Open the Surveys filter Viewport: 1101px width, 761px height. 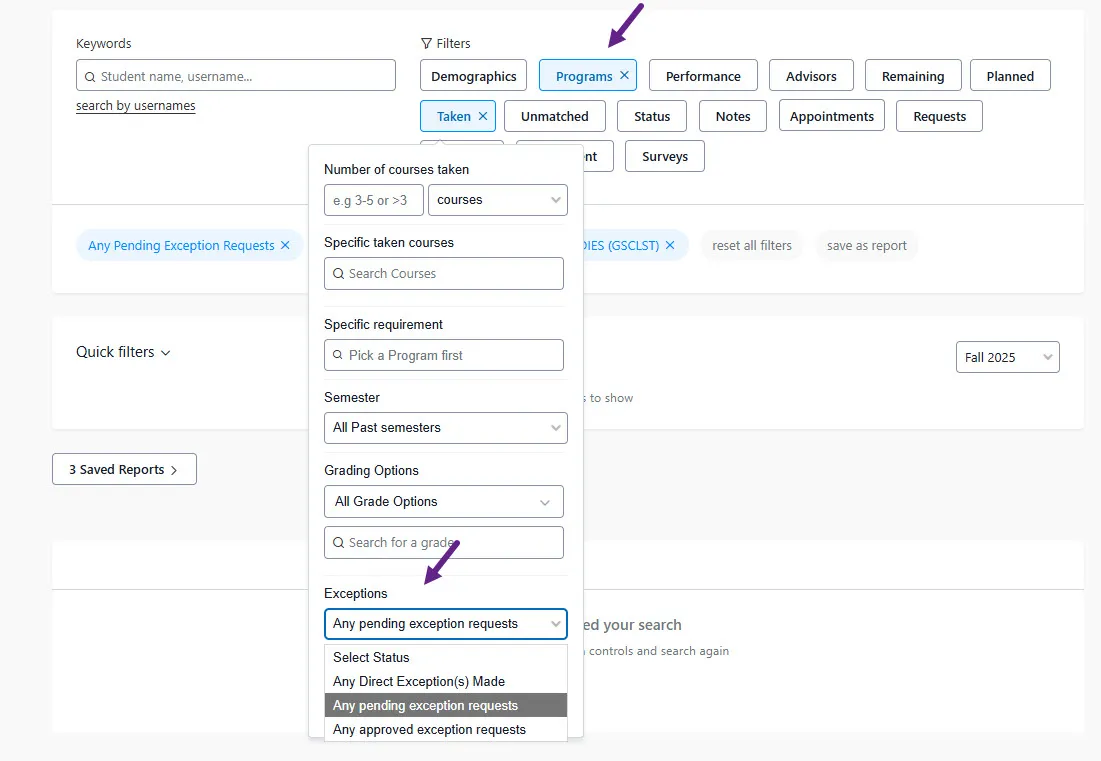click(x=664, y=156)
